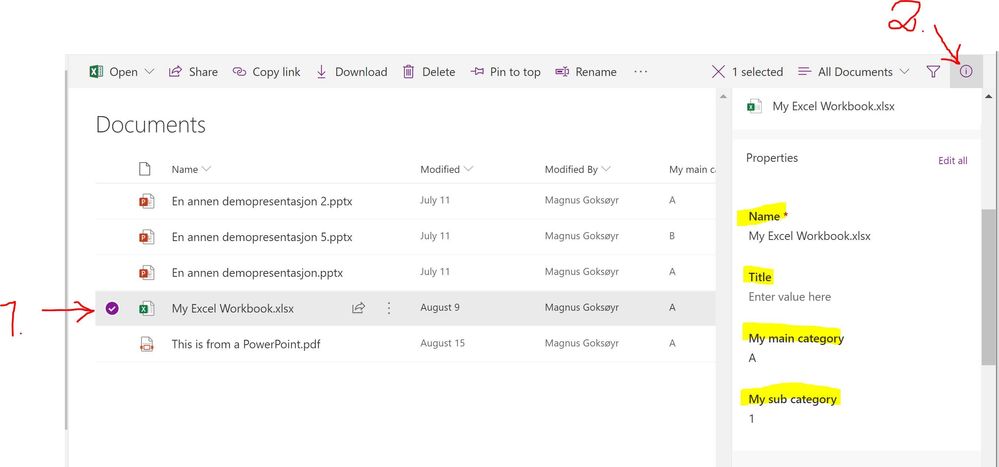Click PowerPoint icon of demopresentasjon 5.pptx
Image resolution: width=999 pixels, height=467 pixels.
tap(147, 237)
